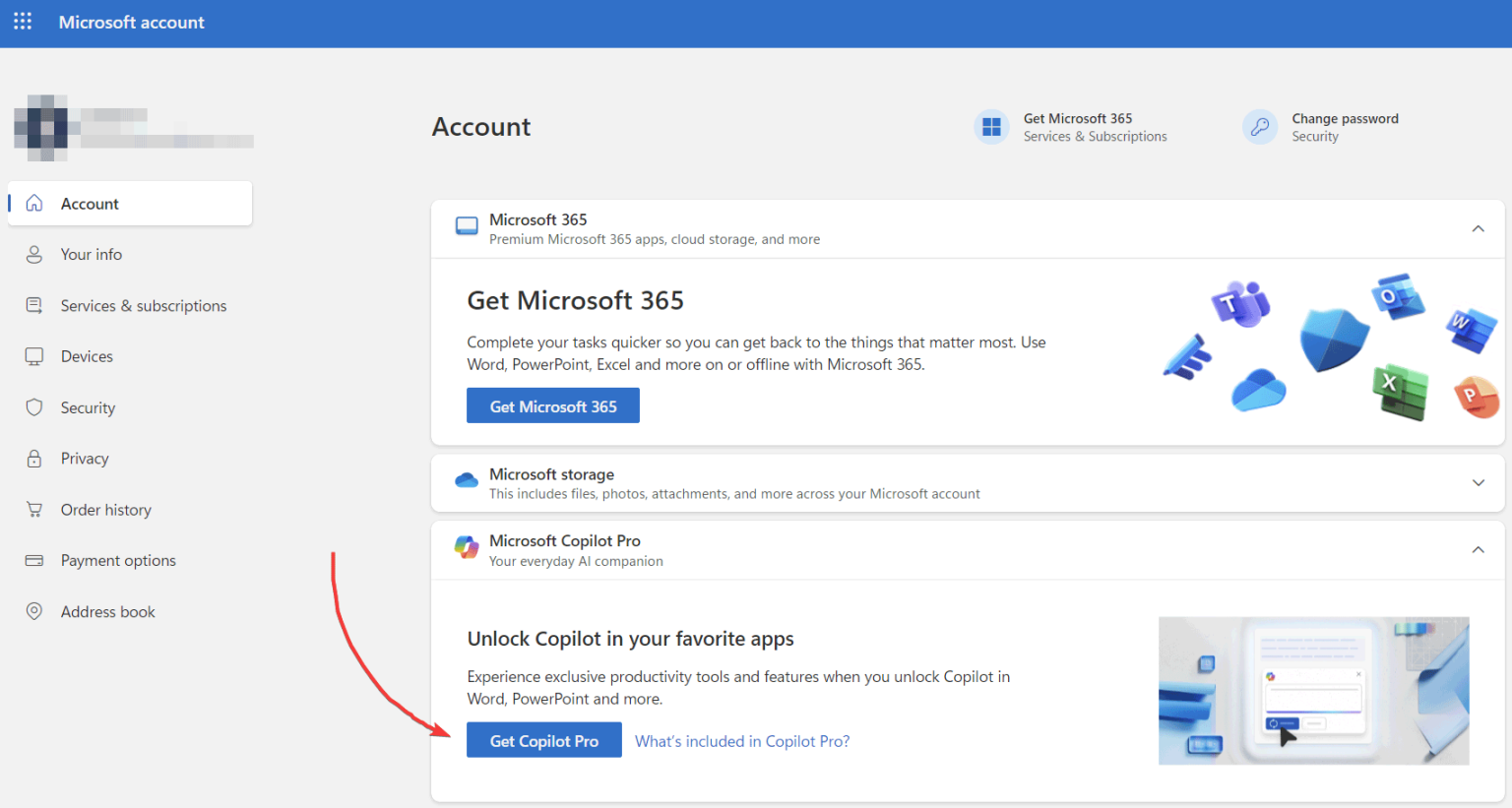Click the Change password key icon
Viewport: 1512px width, 808px height.
point(1259,127)
